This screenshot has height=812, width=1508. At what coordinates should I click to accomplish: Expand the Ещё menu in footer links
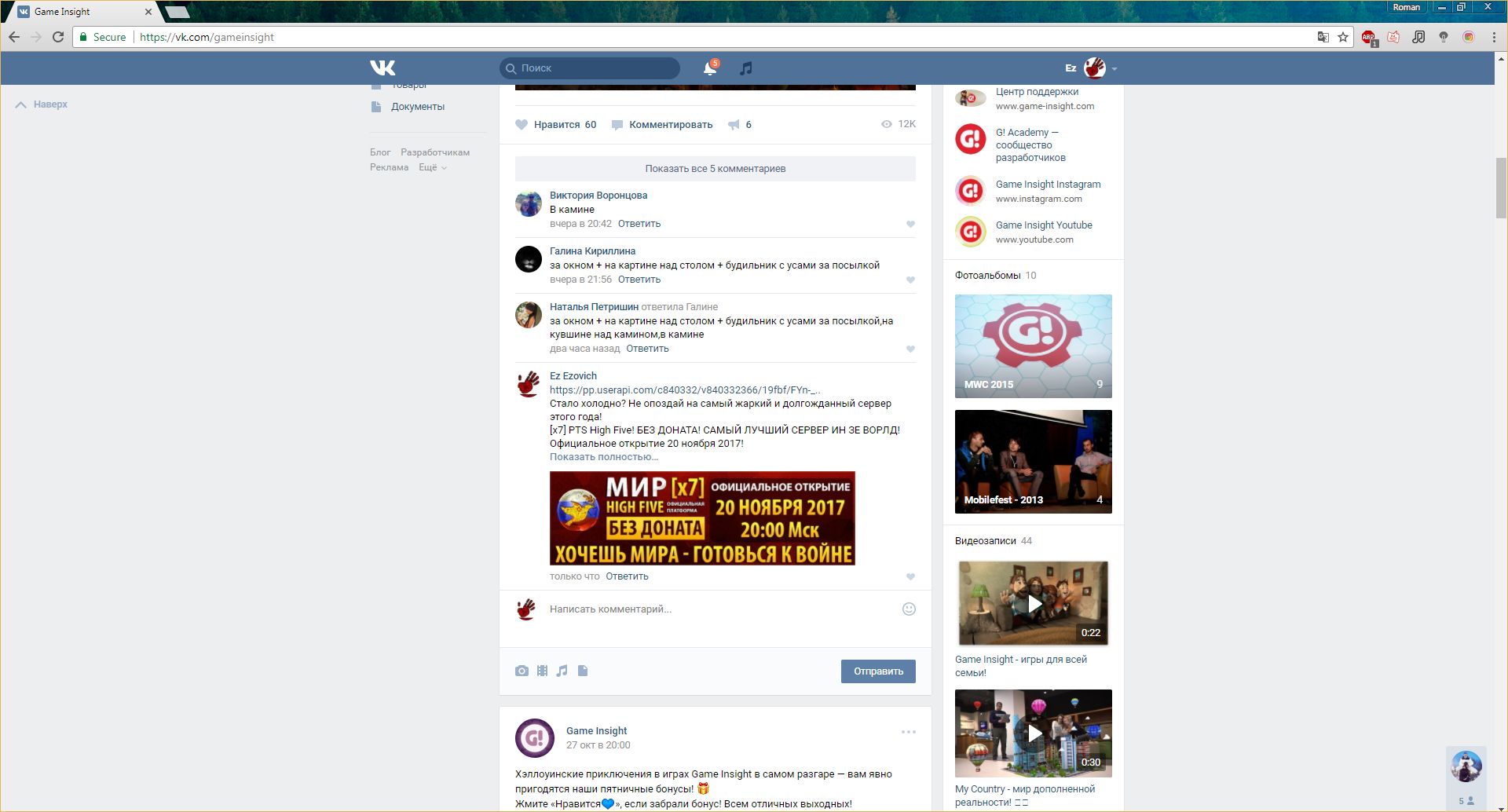click(432, 167)
